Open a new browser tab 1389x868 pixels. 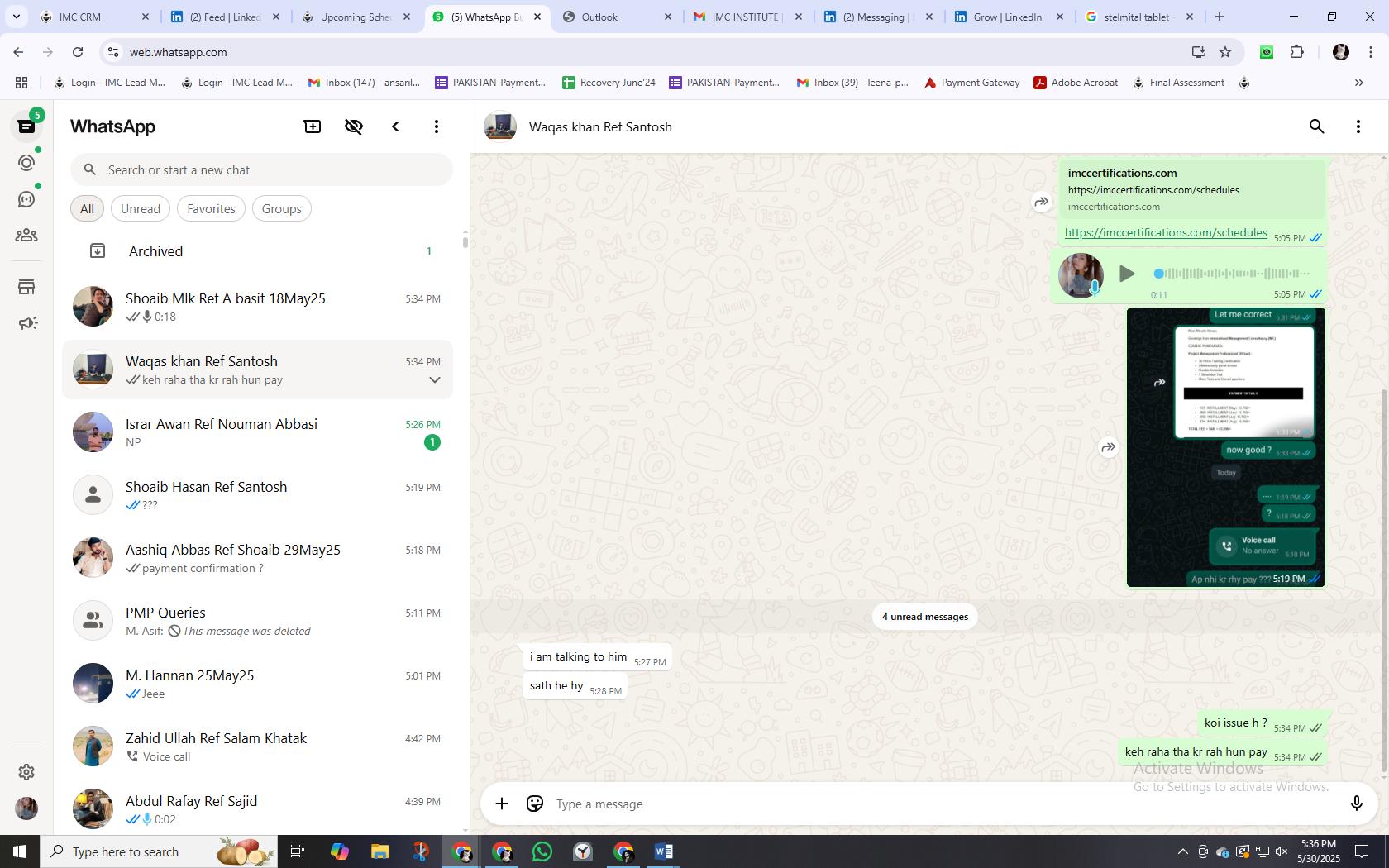[1219, 17]
